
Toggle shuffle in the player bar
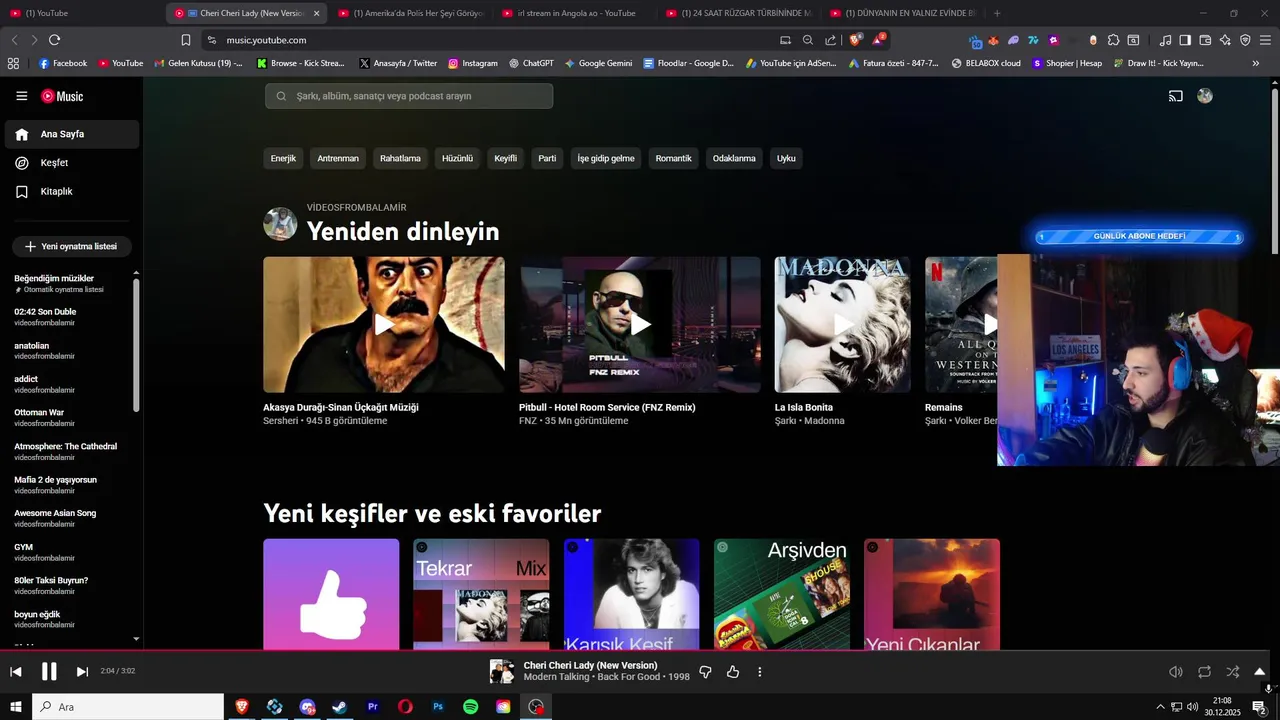pos(1232,672)
